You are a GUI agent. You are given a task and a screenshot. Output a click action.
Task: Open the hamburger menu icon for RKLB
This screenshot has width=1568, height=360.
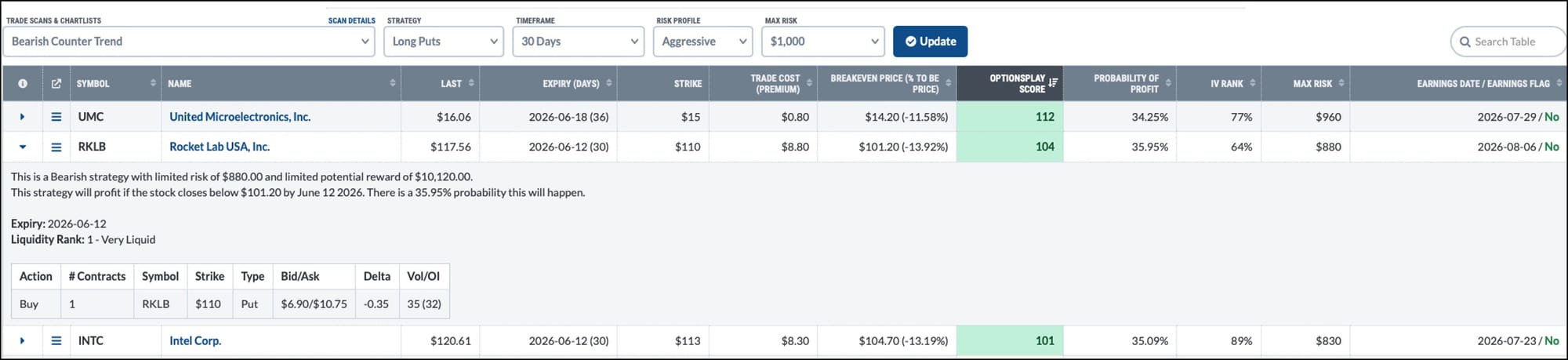(56, 147)
